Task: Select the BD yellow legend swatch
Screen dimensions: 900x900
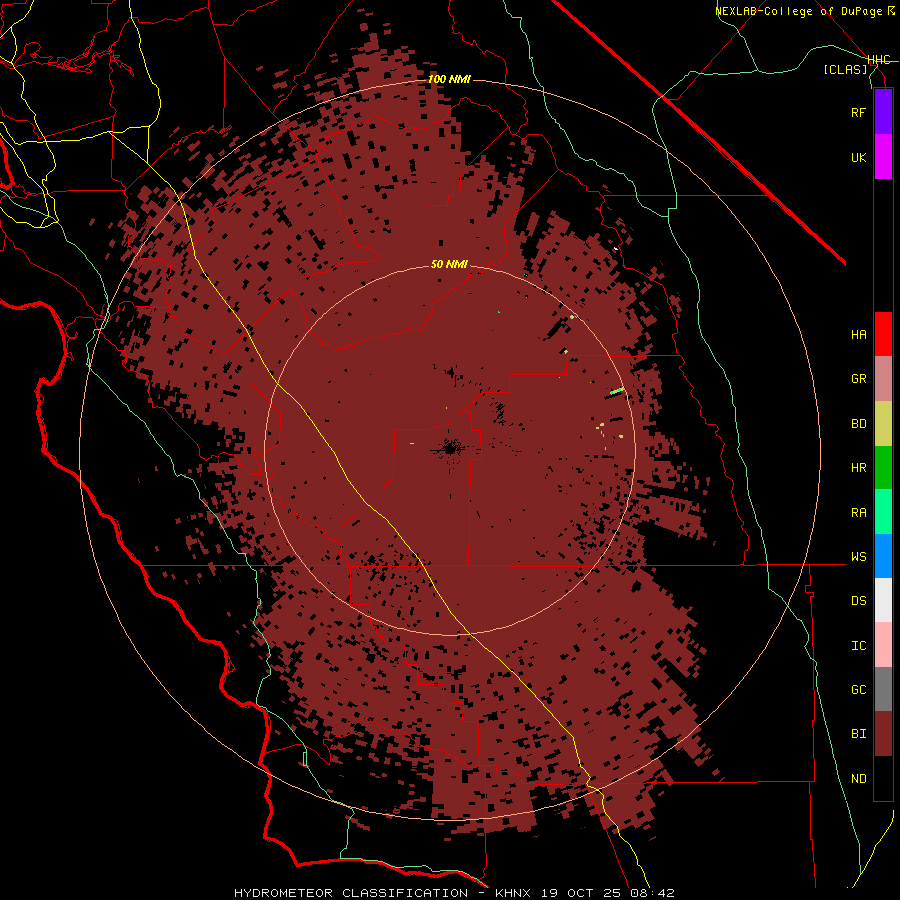Action: click(x=883, y=424)
